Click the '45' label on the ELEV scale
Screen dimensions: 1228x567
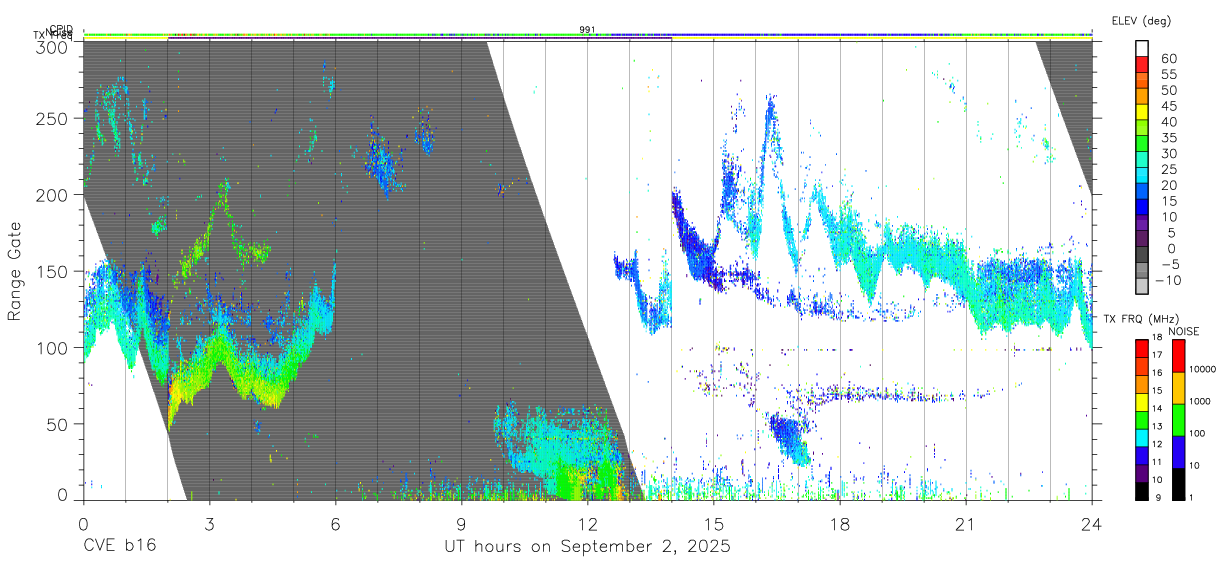click(1169, 106)
